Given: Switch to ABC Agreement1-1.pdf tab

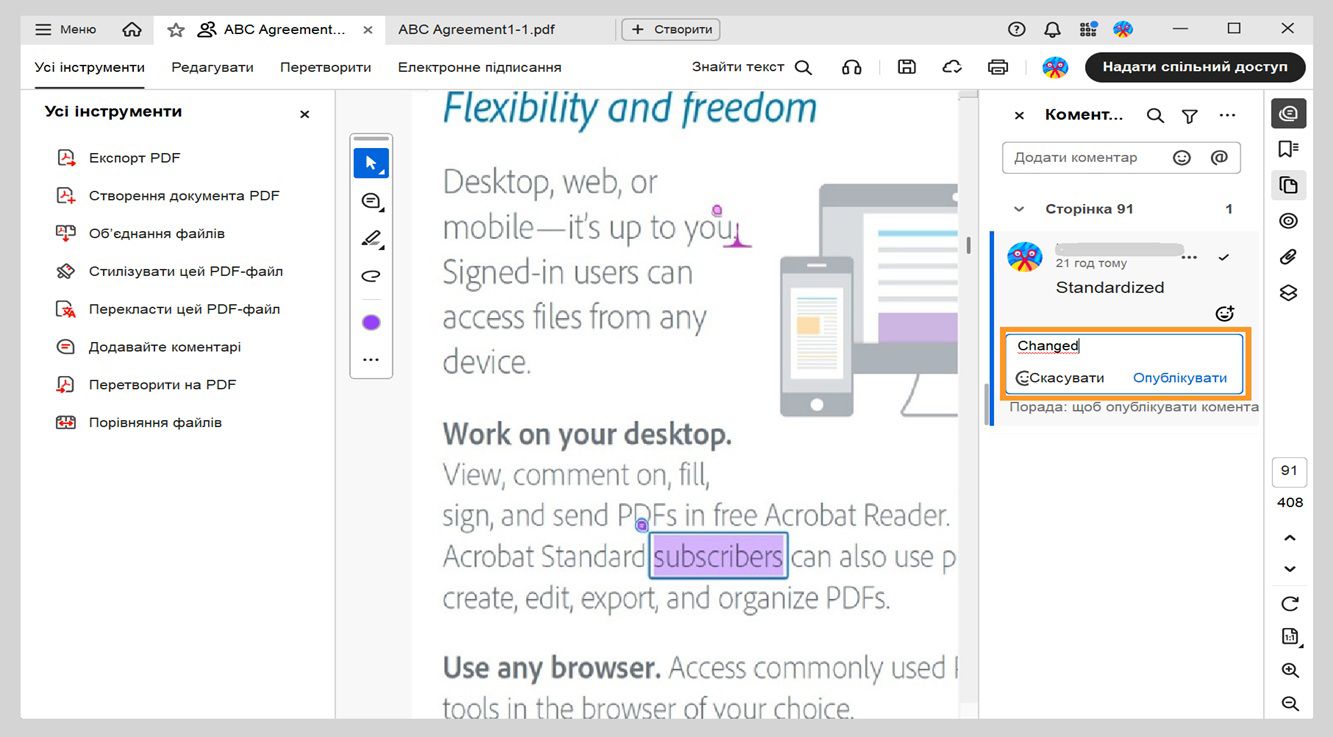Looking at the screenshot, I should (x=476, y=30).
